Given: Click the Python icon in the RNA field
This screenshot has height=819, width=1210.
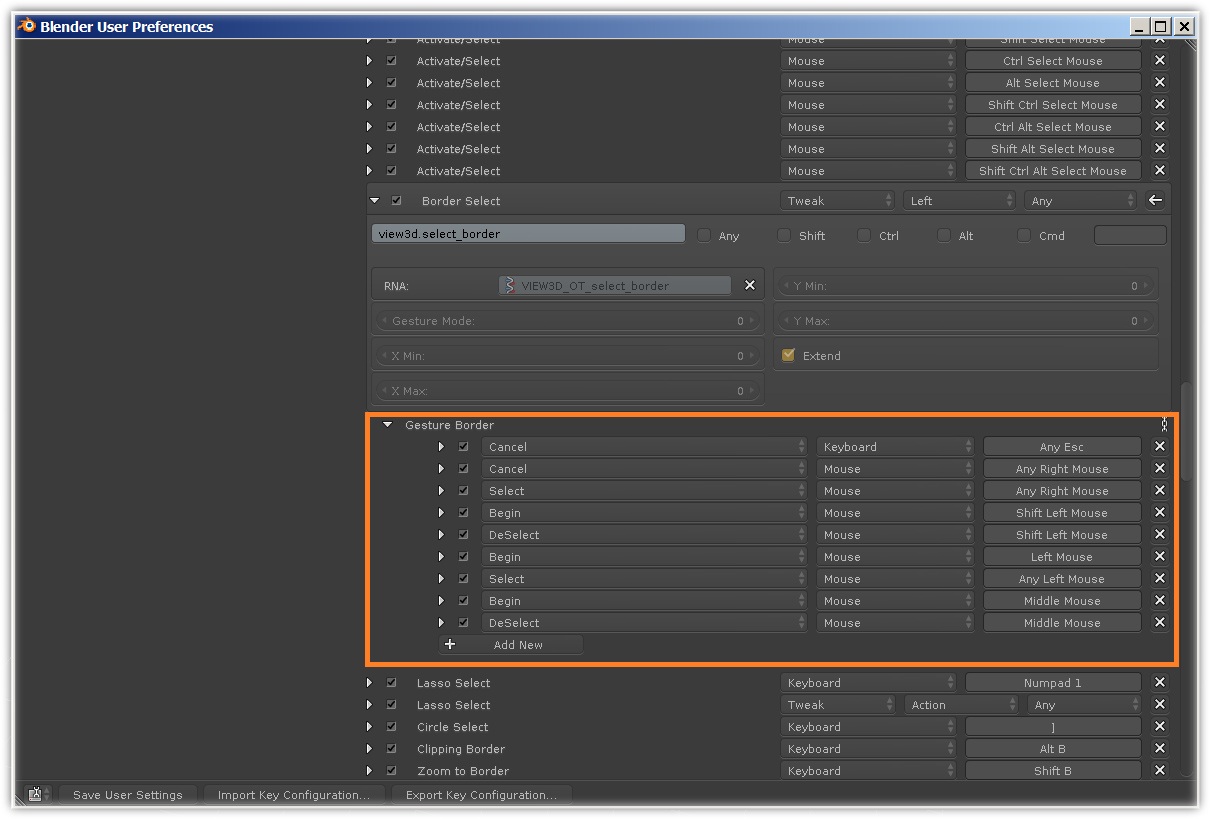Looking at the screenshot, I should pyautogui.click(x=509, y=284).
